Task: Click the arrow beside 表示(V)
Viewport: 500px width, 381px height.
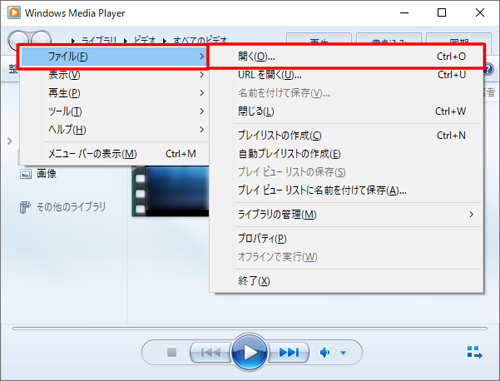Action: pos(202,75)
